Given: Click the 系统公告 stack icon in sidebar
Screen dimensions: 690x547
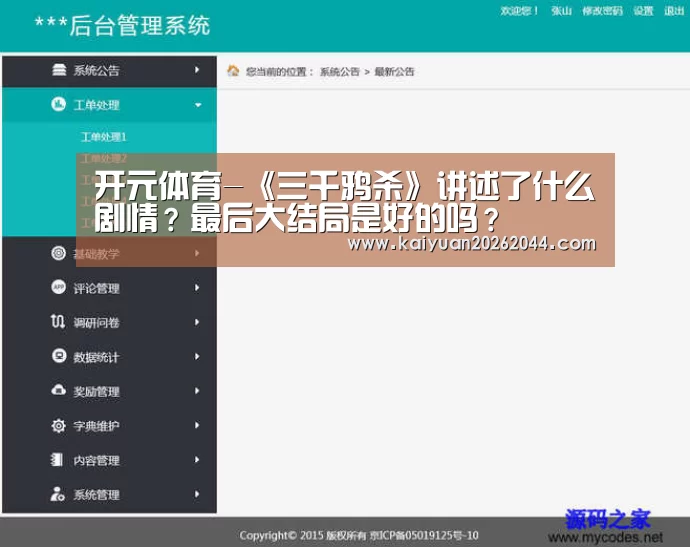Looking at the screenshot, I should [x=59, y=70].
